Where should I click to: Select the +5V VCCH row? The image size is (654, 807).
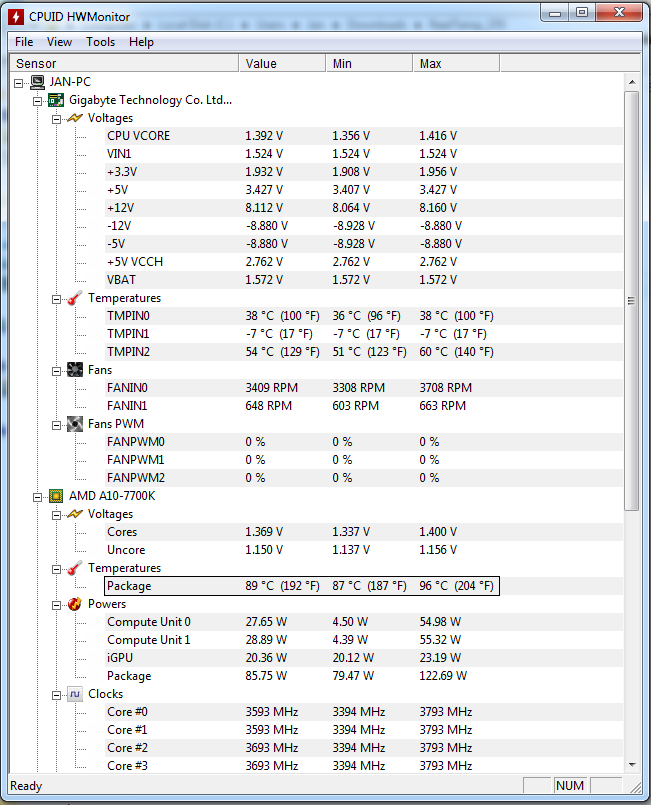pos(364,262)
